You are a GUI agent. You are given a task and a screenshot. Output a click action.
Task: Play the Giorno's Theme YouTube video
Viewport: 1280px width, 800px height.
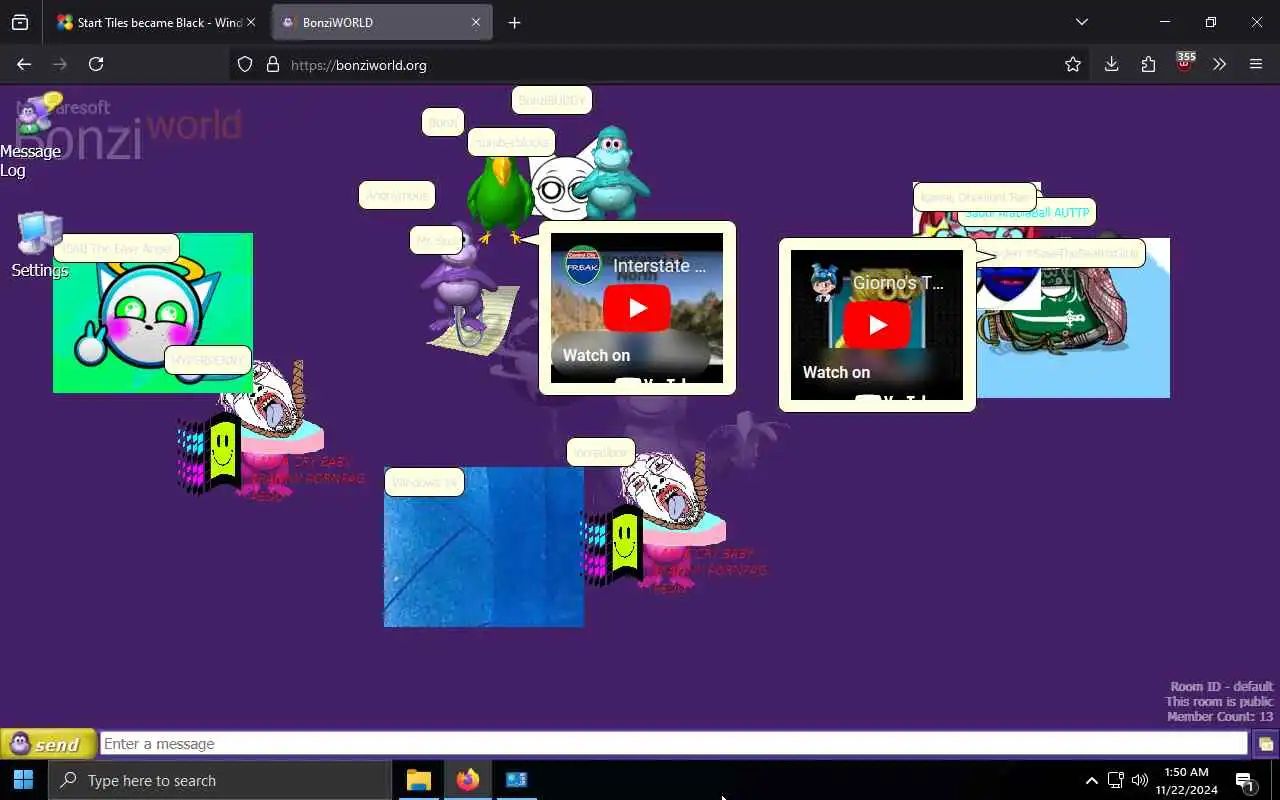tap(877, 325)
